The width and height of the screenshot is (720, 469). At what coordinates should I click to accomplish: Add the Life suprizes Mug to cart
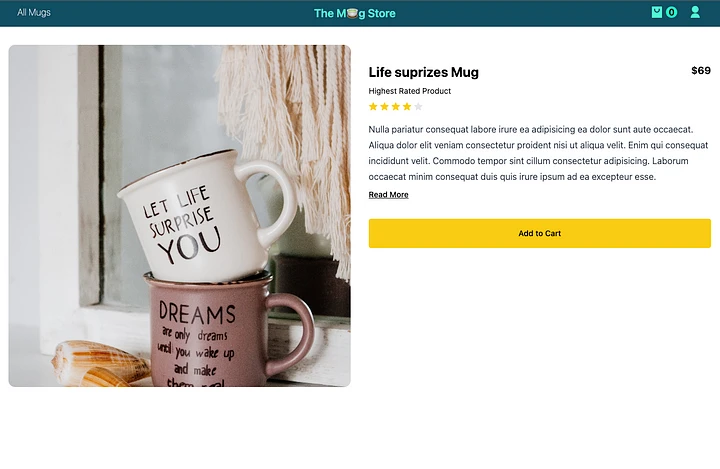(540, 233)
